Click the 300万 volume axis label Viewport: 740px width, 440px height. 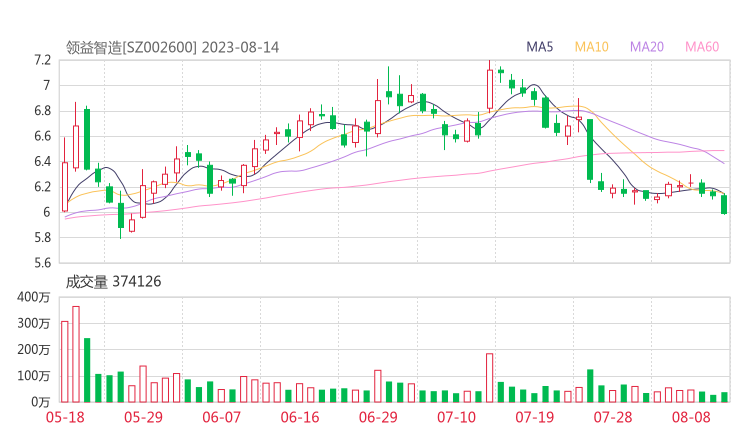[33, 323]
